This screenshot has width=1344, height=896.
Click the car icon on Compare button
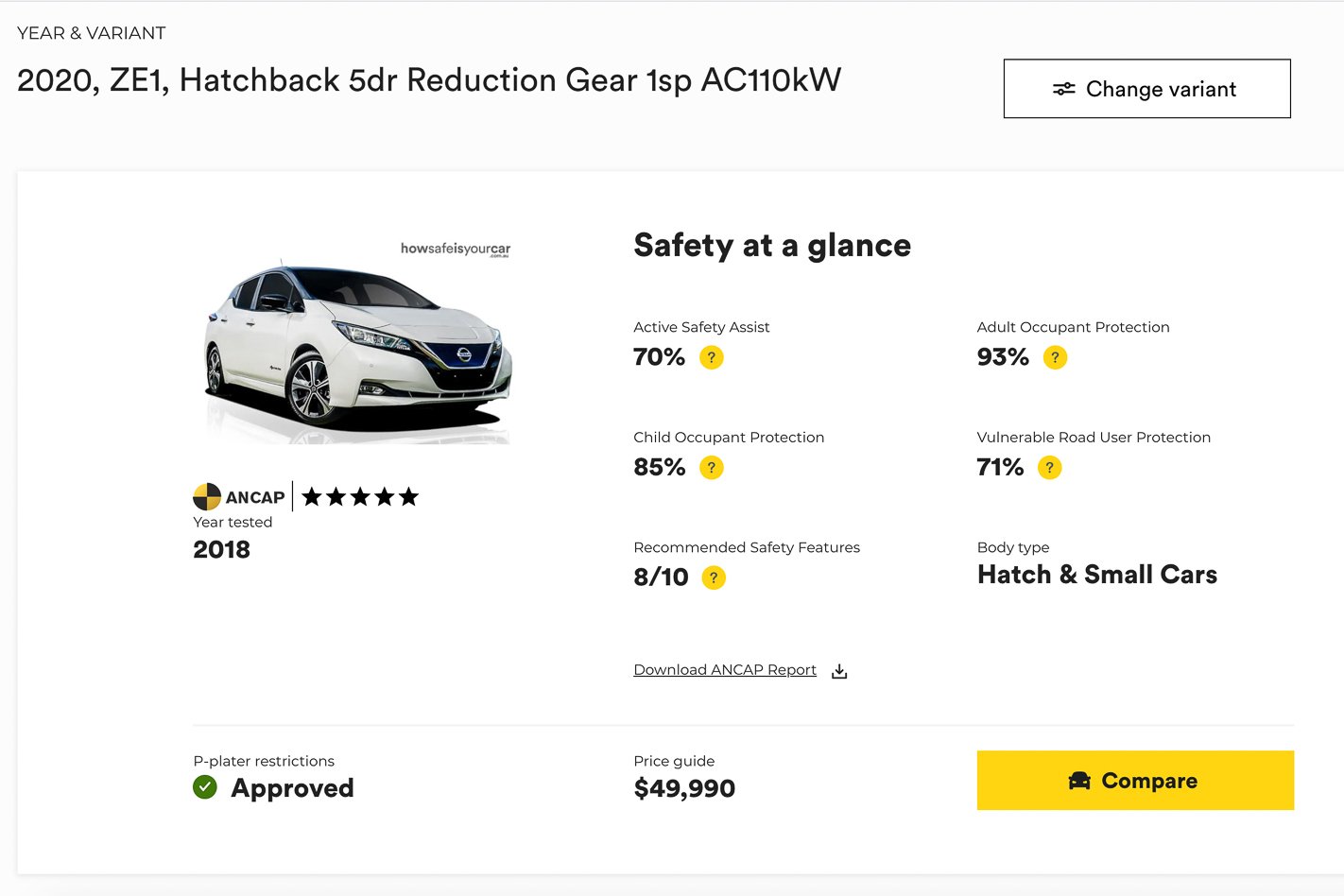coord(1079,781)
